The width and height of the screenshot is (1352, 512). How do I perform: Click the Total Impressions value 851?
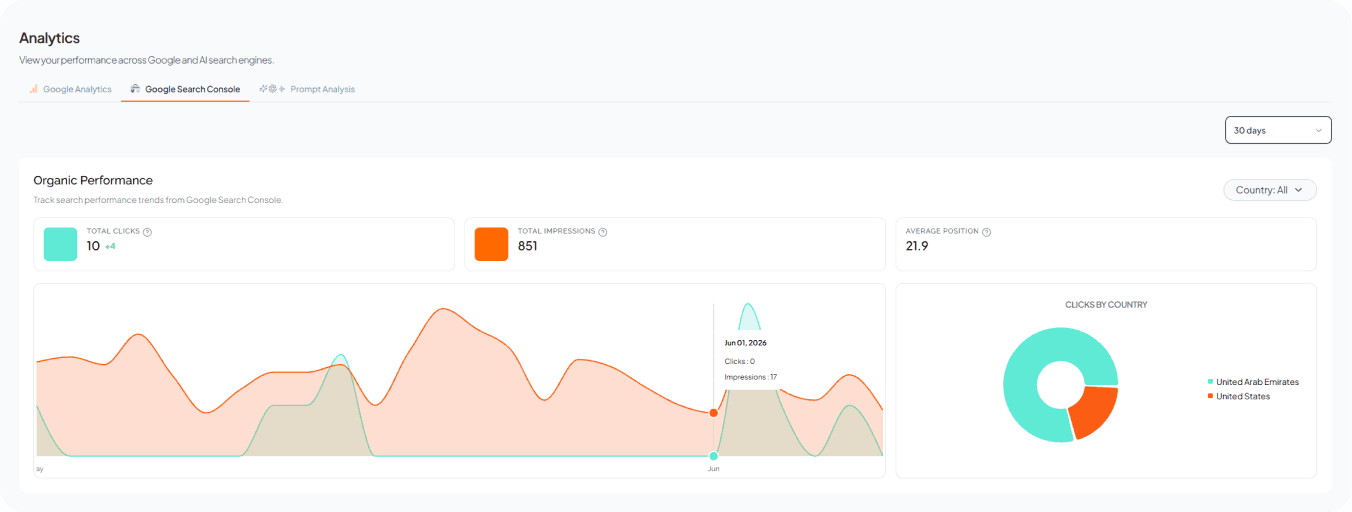tap(528, 246)
